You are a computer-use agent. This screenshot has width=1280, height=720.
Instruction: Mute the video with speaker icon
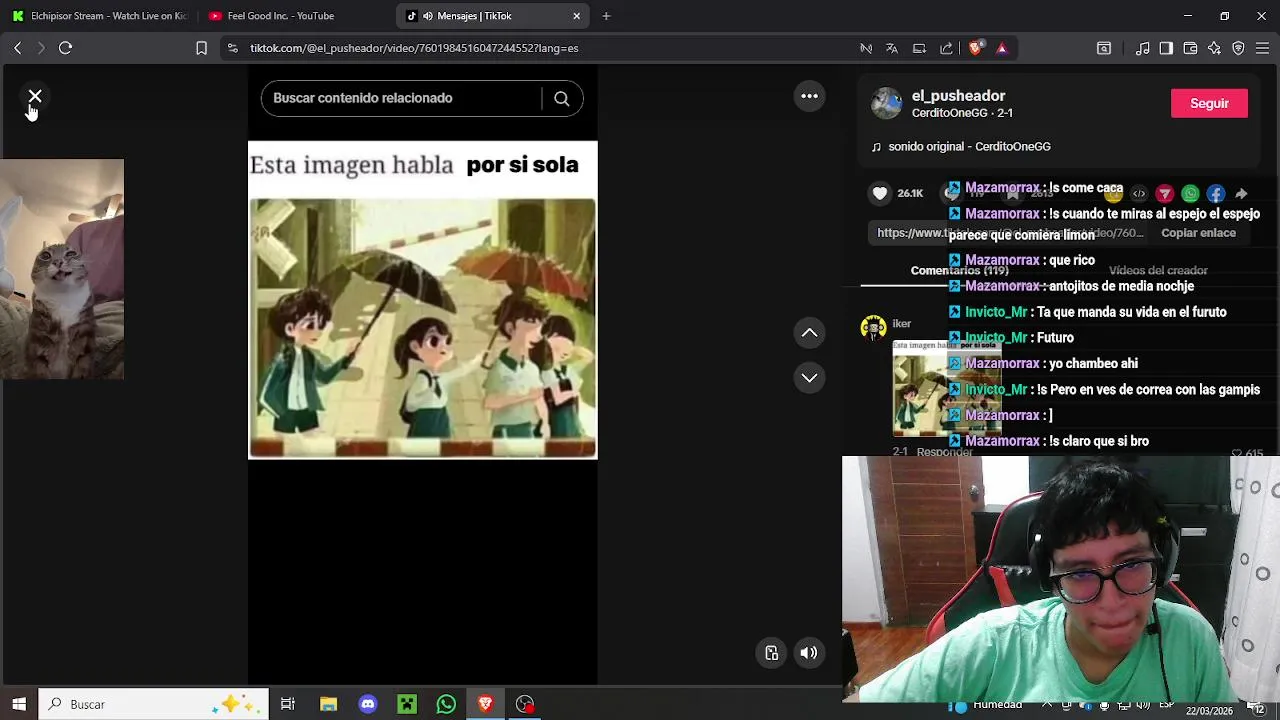click(809, 653)
